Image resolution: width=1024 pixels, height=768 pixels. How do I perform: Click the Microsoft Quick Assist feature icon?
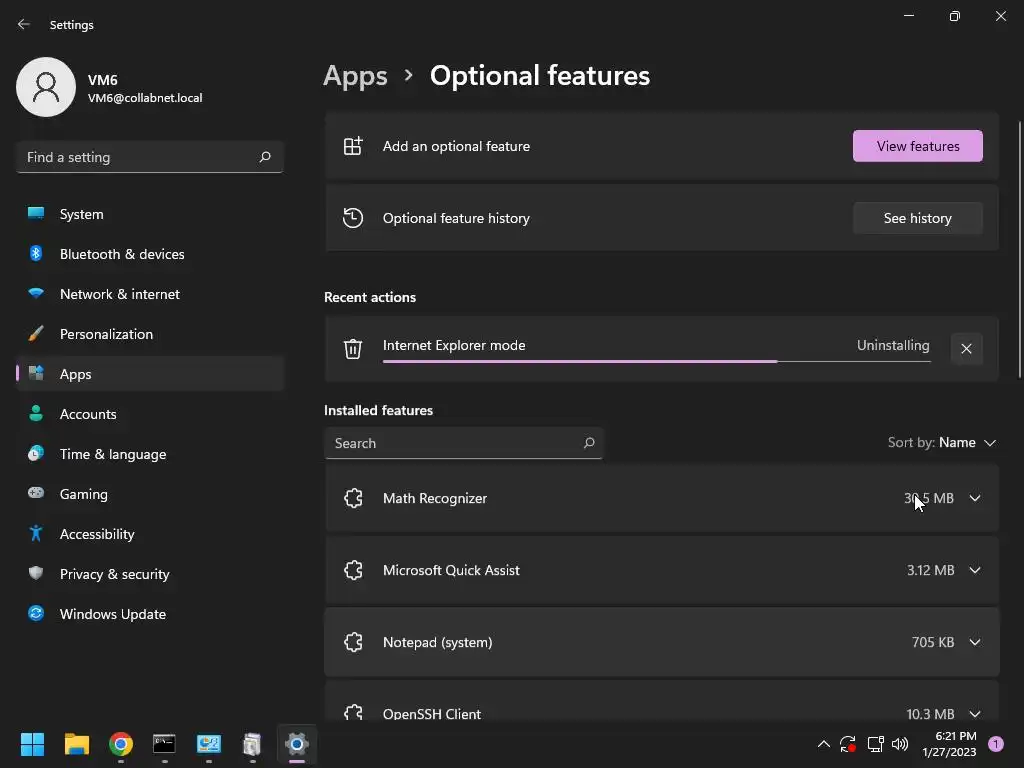coord(353,570)
